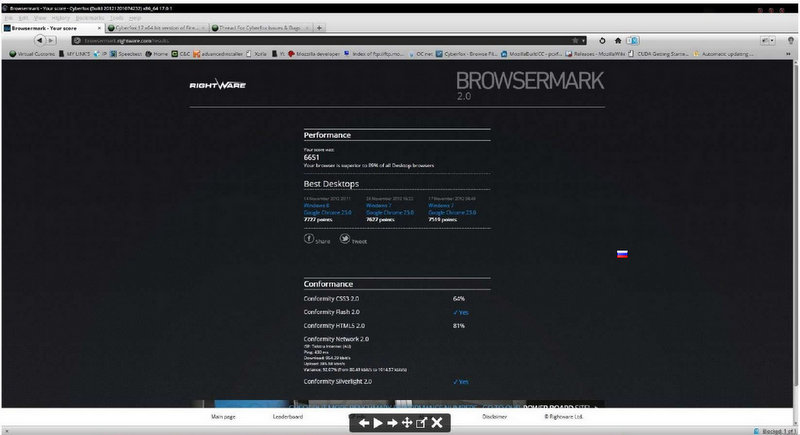The image size is (800, 435).
Task: Tweet the score with the Twitter icon
Action: click(x=353, y=239)
